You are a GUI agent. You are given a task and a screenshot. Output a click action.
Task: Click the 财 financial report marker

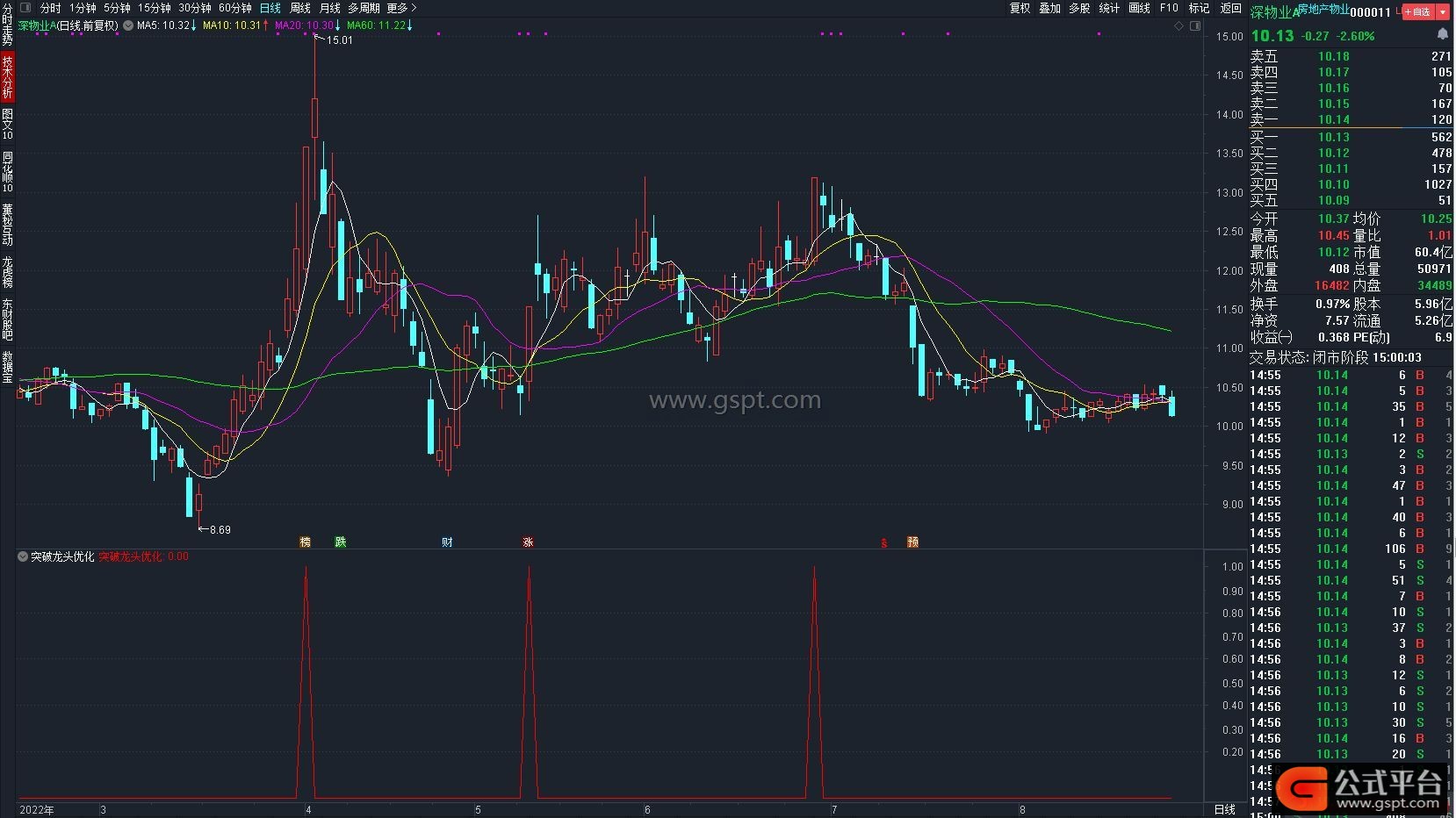pos(448,542)
